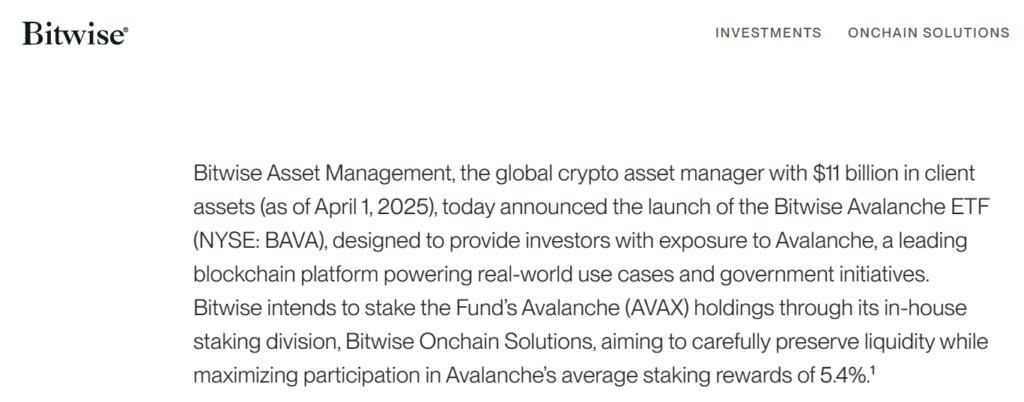Click the "Bitwise Asset Management" text
Viewport: 1024px width, 402px height.
pyautogui.click(x=322, y=173)
